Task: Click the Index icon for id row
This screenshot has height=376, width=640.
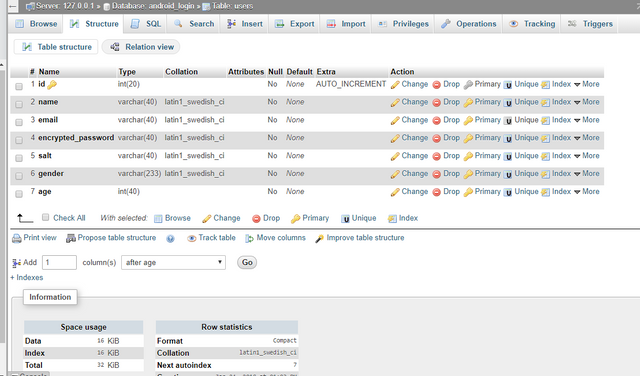Action: click(545, 85)
